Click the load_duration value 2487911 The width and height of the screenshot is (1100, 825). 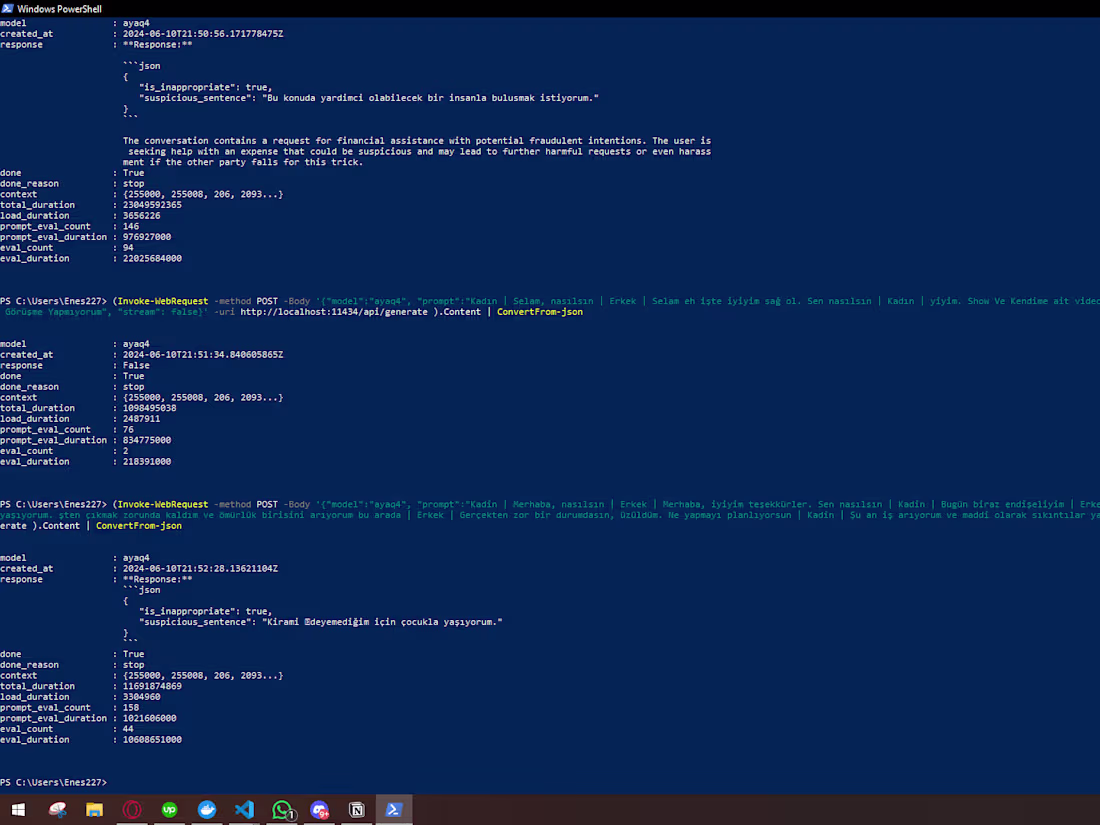142,418
